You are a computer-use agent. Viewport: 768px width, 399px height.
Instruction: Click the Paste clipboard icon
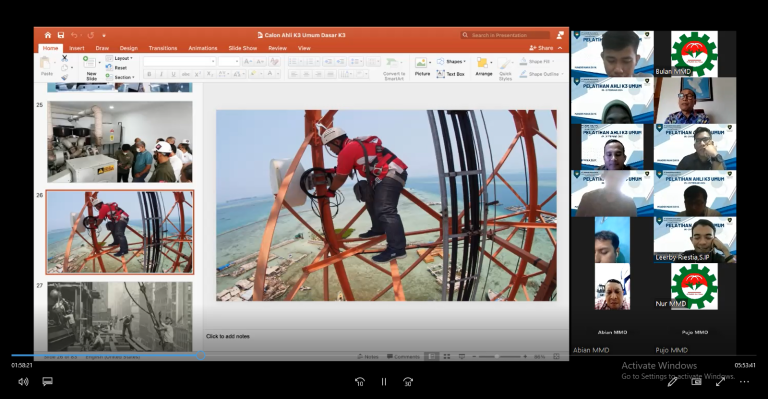pos(46,63)
